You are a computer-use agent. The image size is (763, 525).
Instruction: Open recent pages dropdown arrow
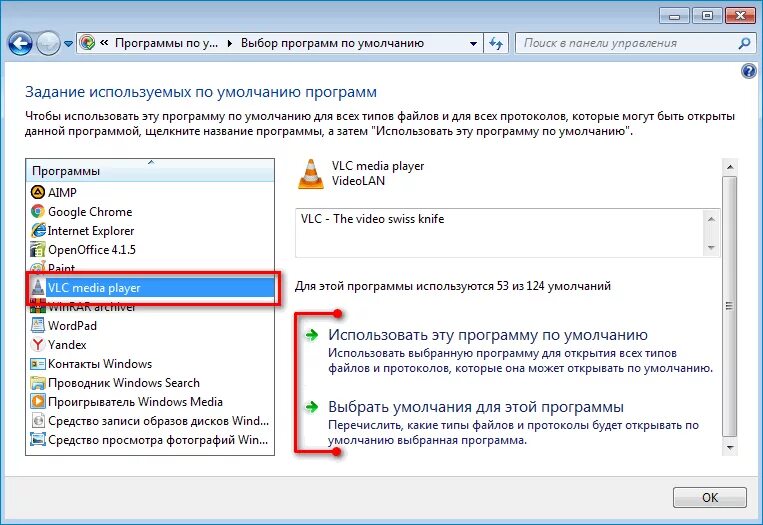pyautogui.click(x=68, y=44)
